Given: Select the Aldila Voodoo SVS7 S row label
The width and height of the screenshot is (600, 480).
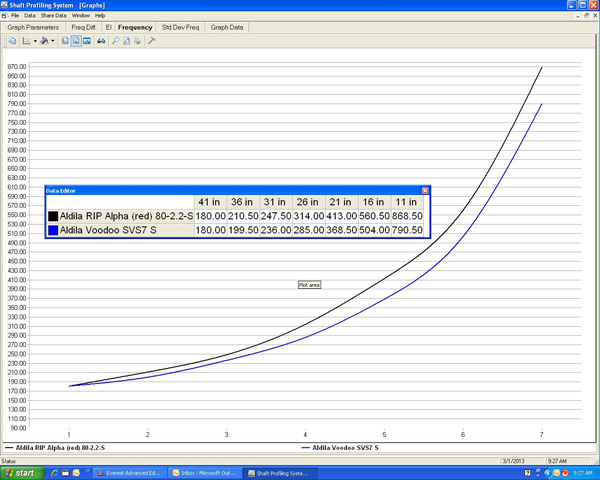Looking at the screenshot, I should pyautogui.click(x=108, y=230).
